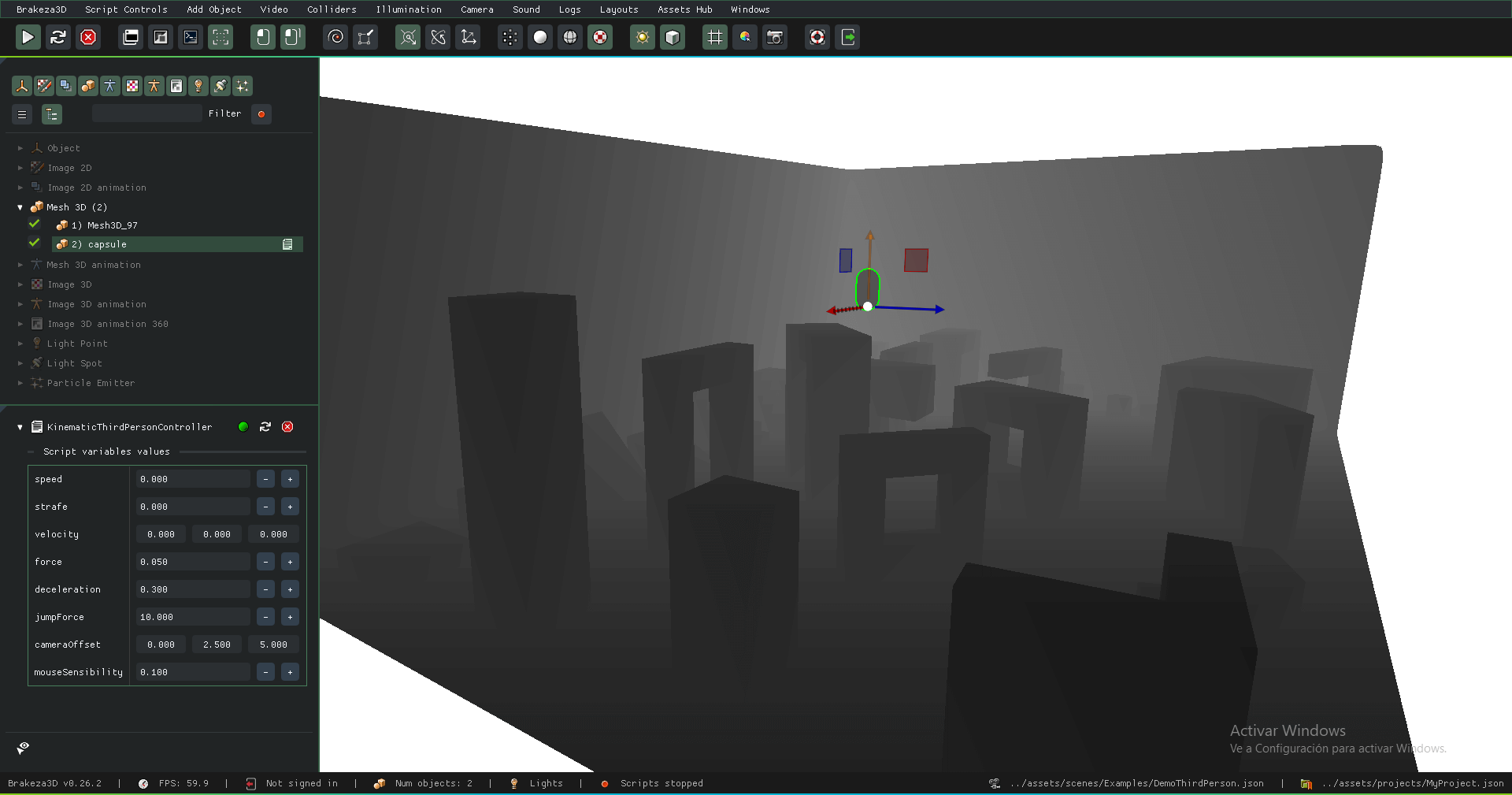Viewport: 1512px width, 795px height.
Task: Click the object filter text field
Action: 146,114
